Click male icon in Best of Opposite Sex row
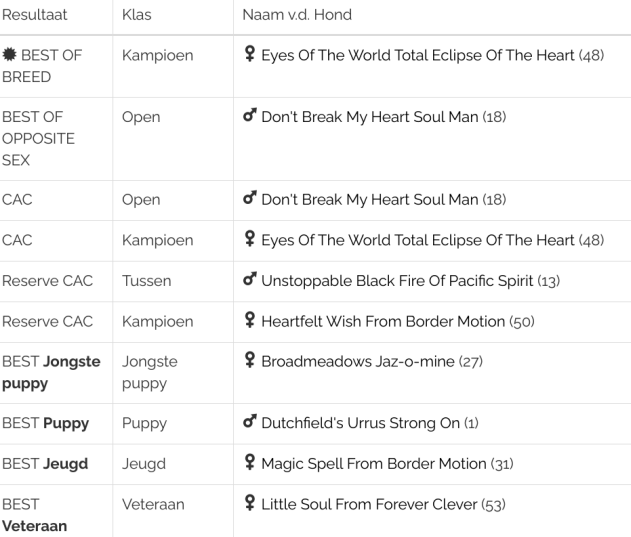 (250, 116)
